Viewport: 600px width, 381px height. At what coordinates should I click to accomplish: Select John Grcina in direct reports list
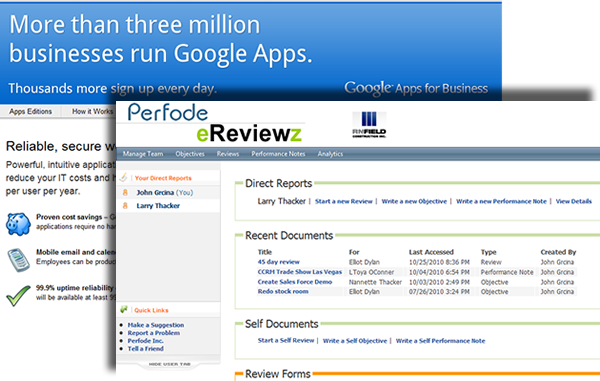point(165,192)
